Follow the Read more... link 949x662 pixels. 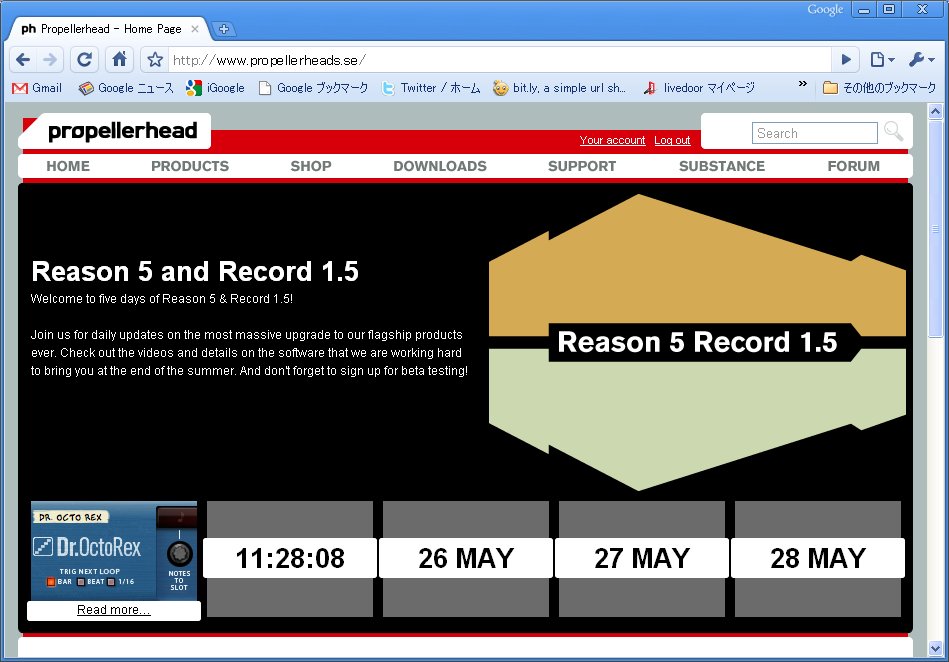click(x=114, y=610)
